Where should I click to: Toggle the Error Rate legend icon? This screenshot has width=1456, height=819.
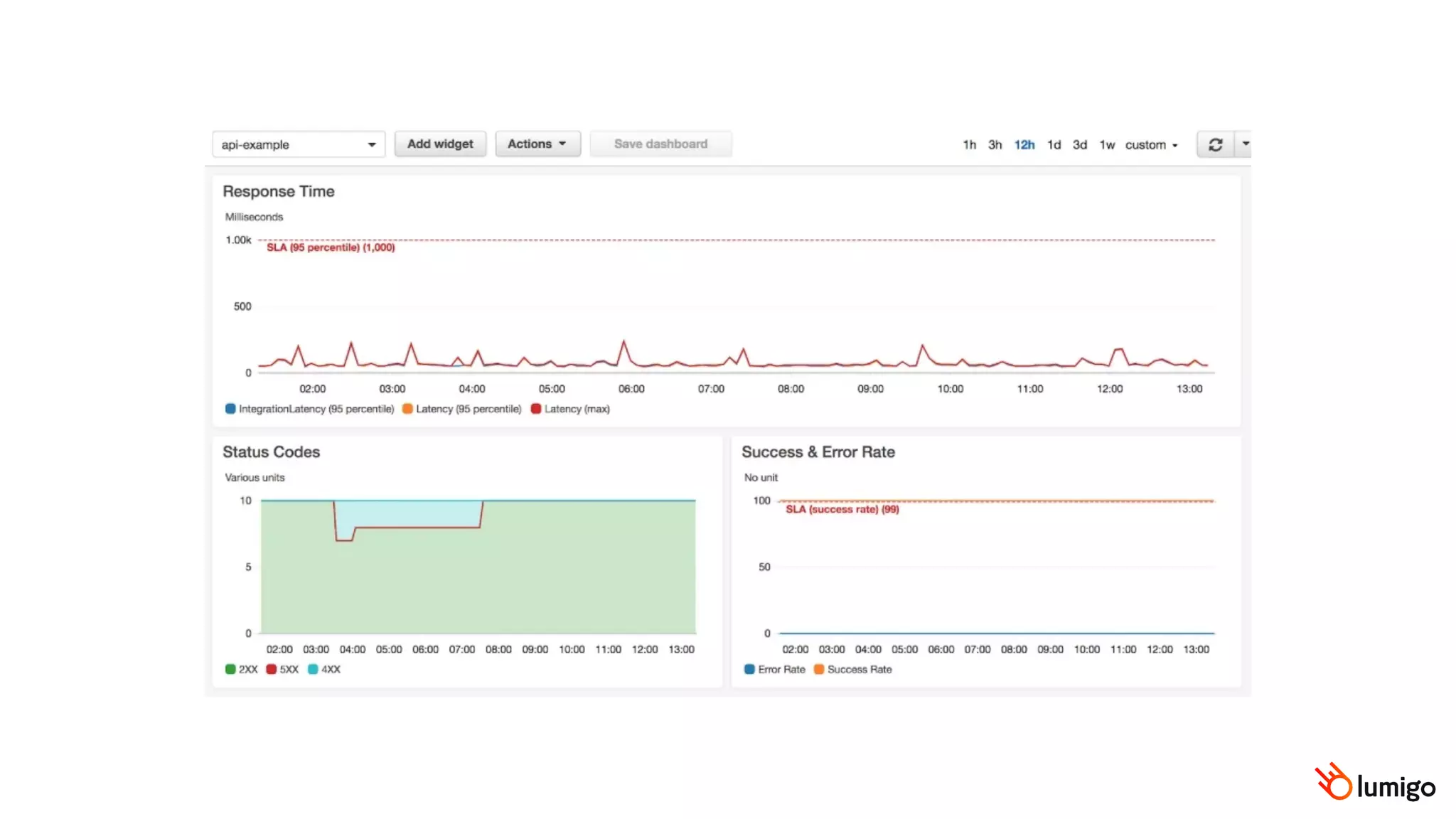pyautogui.click(x=749, y=669)
